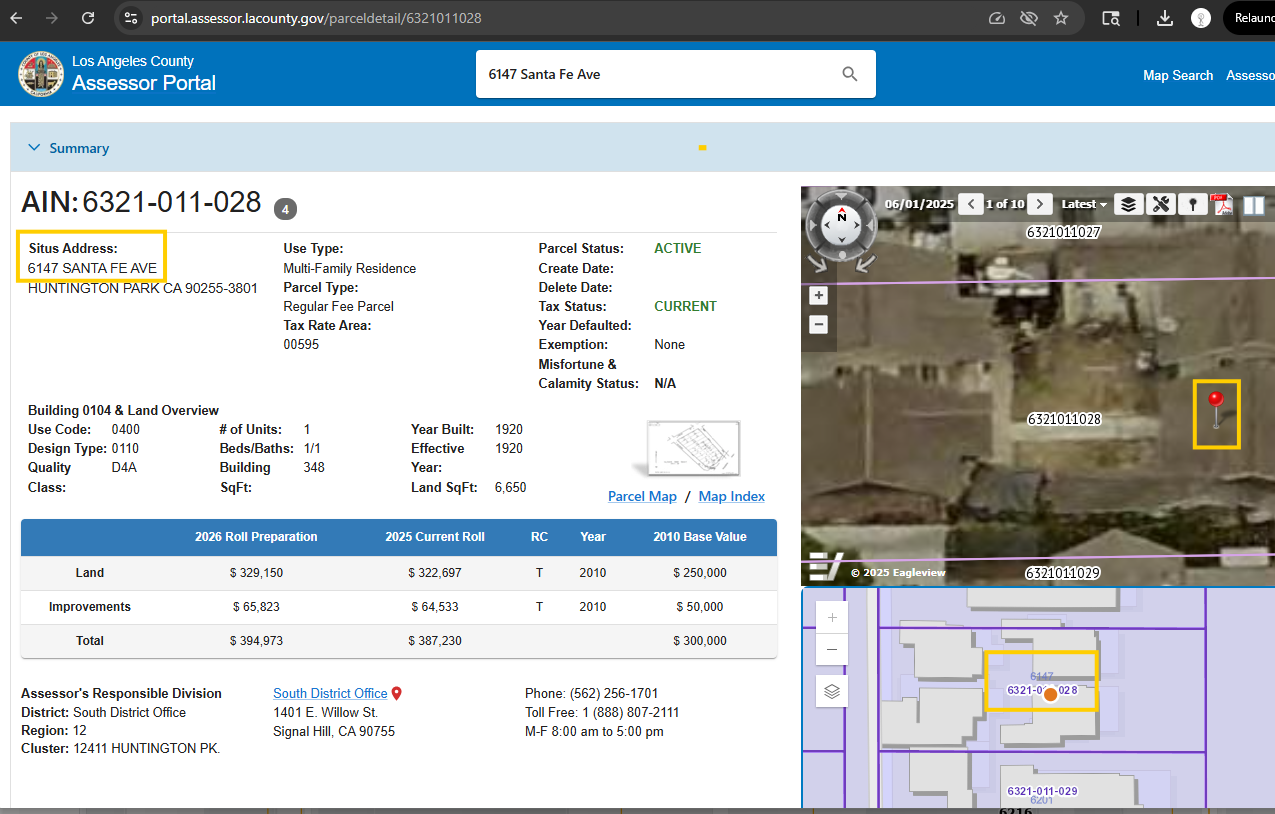Zoom out on the aerial image
Image resolution: width=1275 pixels, height=814 pixels.
pos(818,324)
